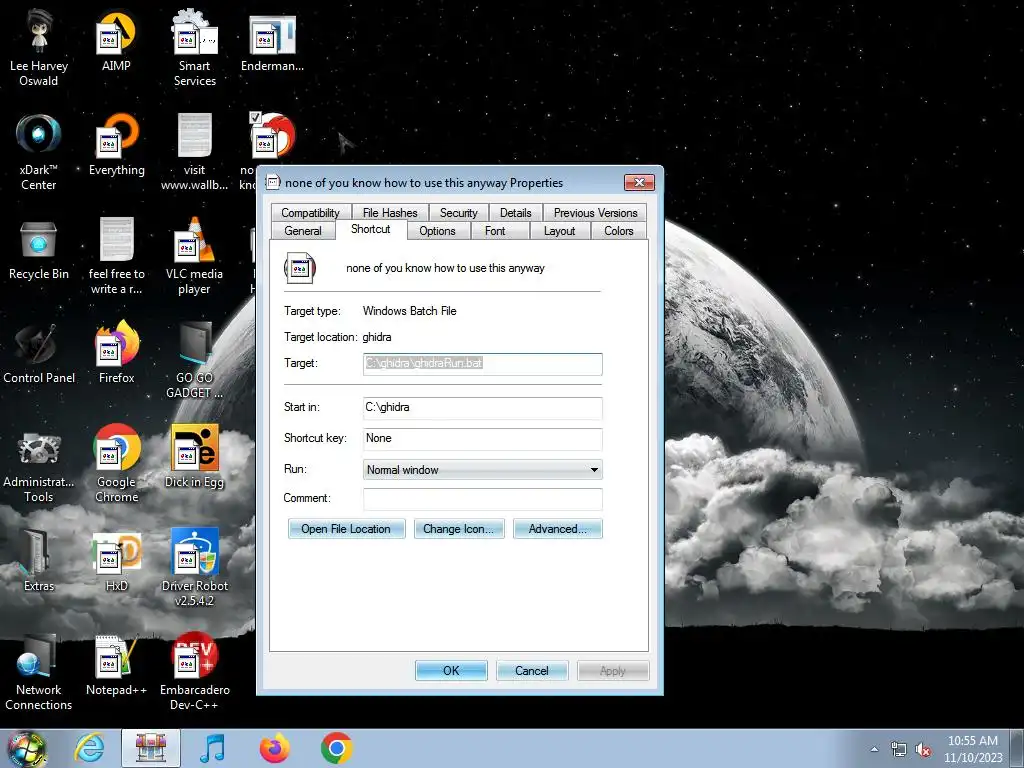Switch to the Details tab
Screen dimensions: 1024x768
click(515, 213)
